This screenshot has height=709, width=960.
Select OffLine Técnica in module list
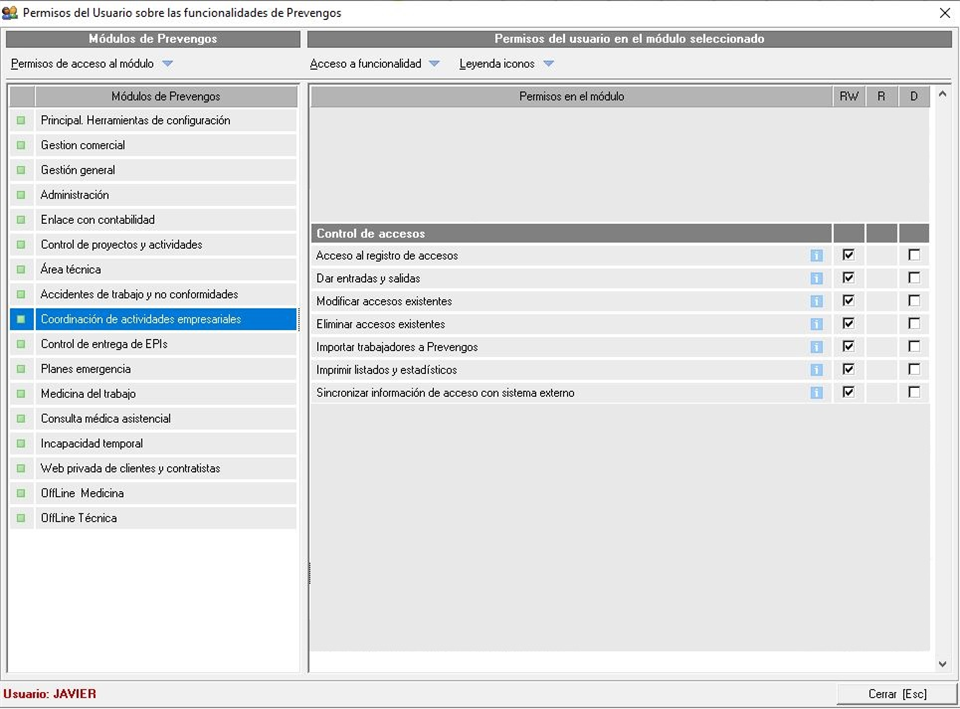tap(79, 518)
